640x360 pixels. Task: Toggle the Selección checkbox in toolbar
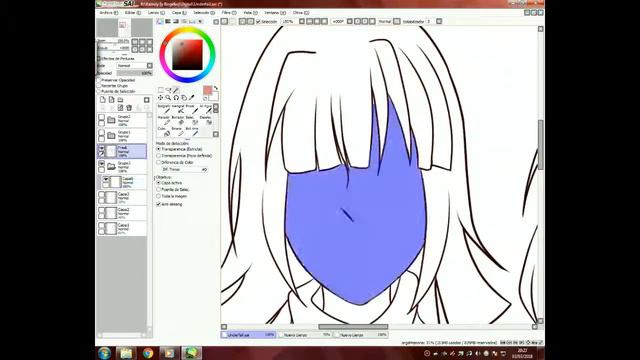[x=258, y=21]
